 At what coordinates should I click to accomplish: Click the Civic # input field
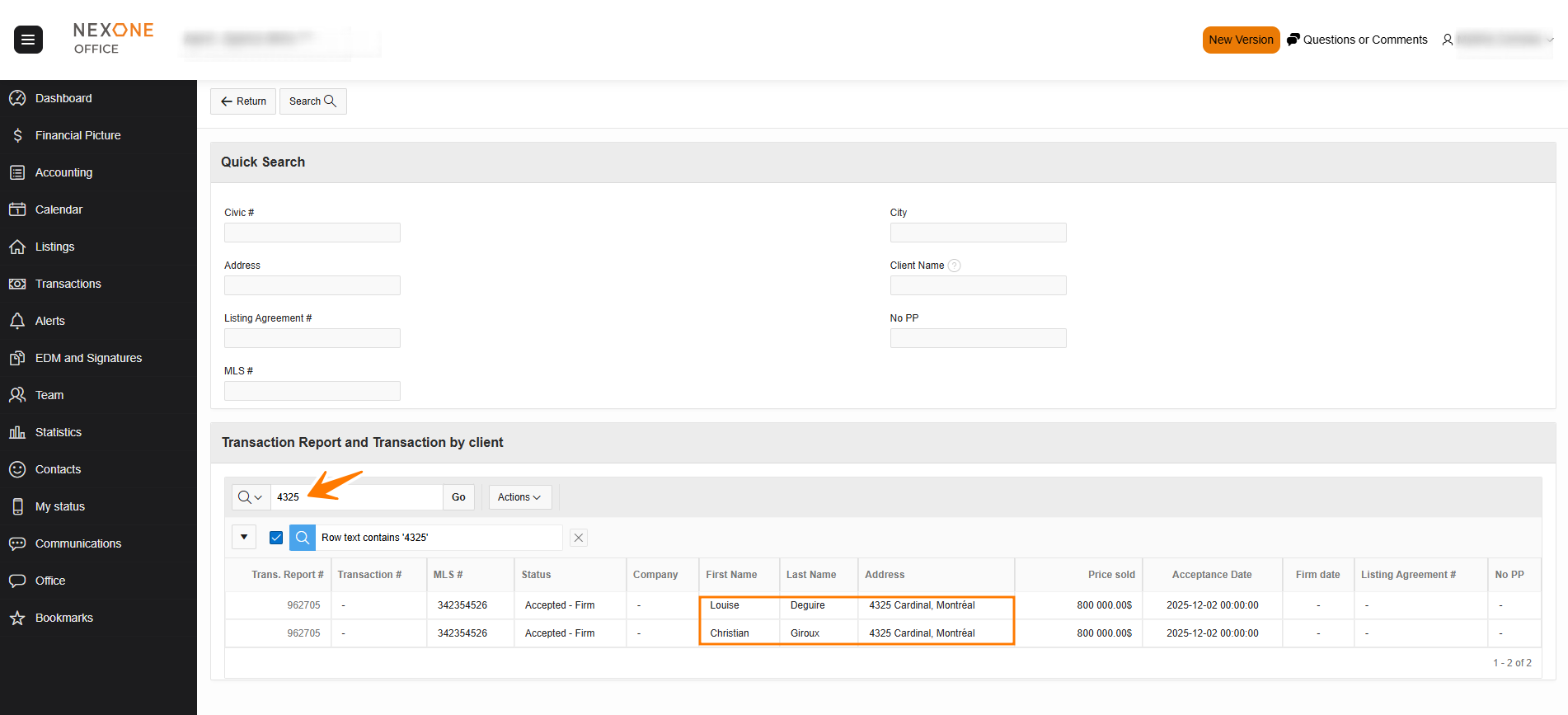(312, 233)
